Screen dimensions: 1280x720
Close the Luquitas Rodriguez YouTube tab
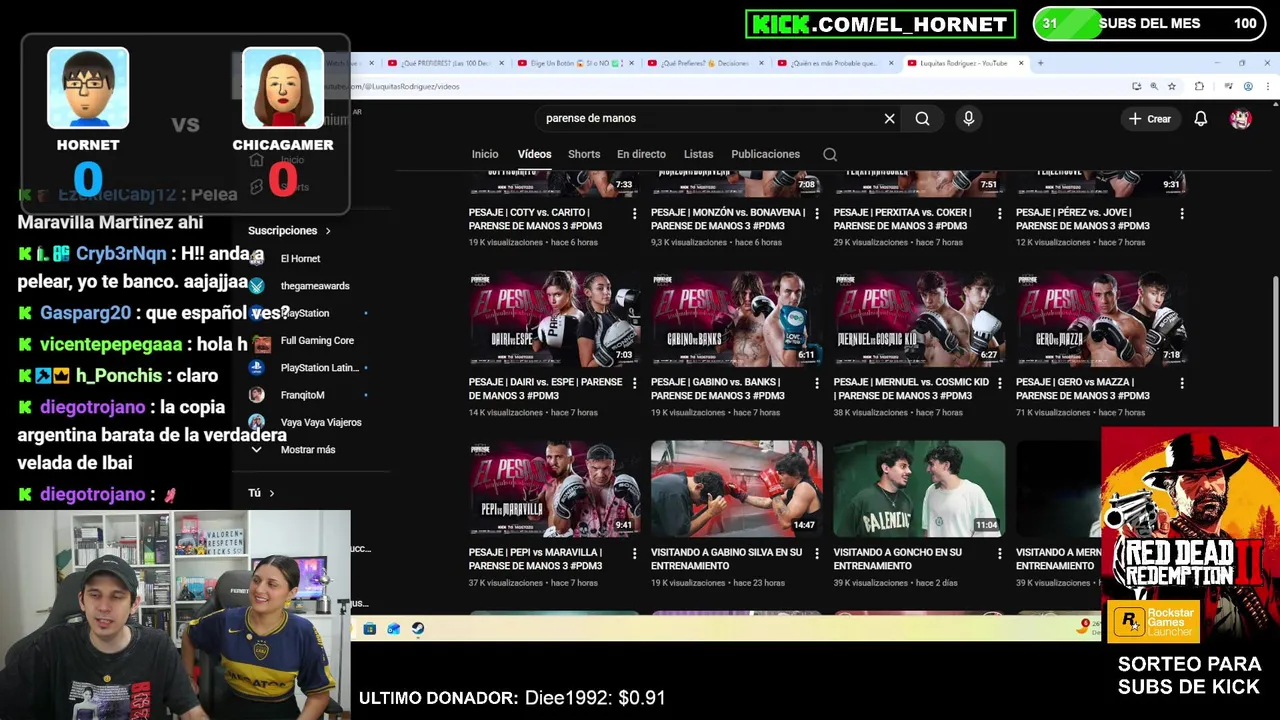coord(1021,63)
